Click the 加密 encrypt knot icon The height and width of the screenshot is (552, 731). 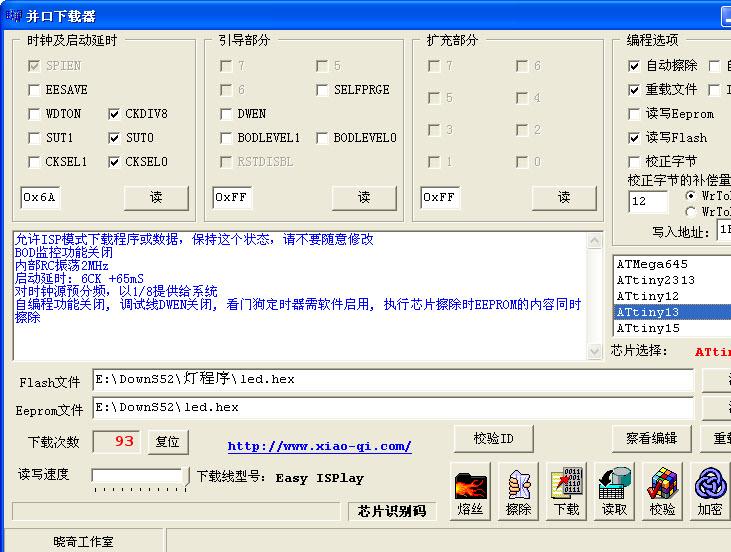tap(710, 486)
